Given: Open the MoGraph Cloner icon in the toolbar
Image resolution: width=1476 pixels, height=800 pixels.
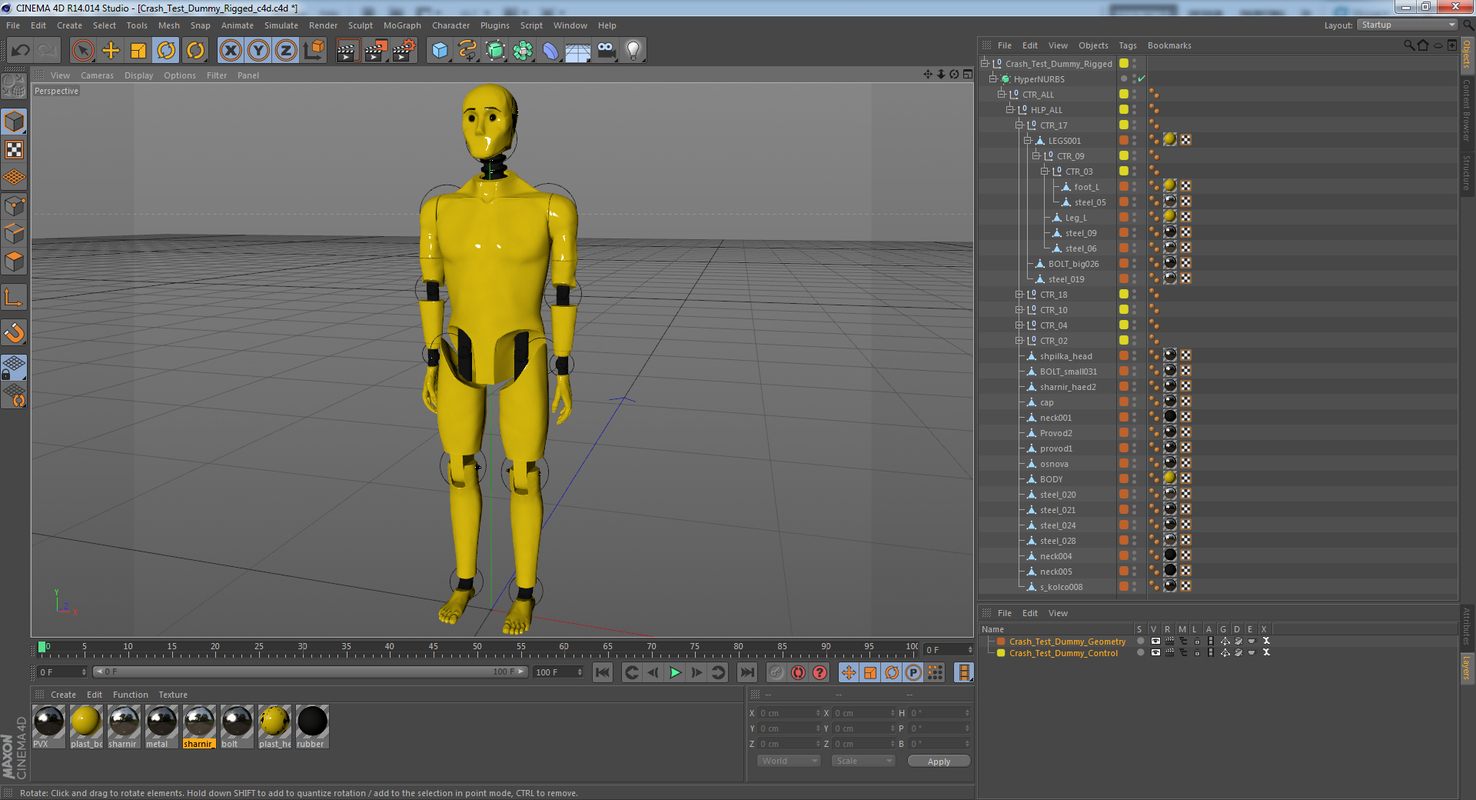Looking at the screenshot, I should (523, 50).
